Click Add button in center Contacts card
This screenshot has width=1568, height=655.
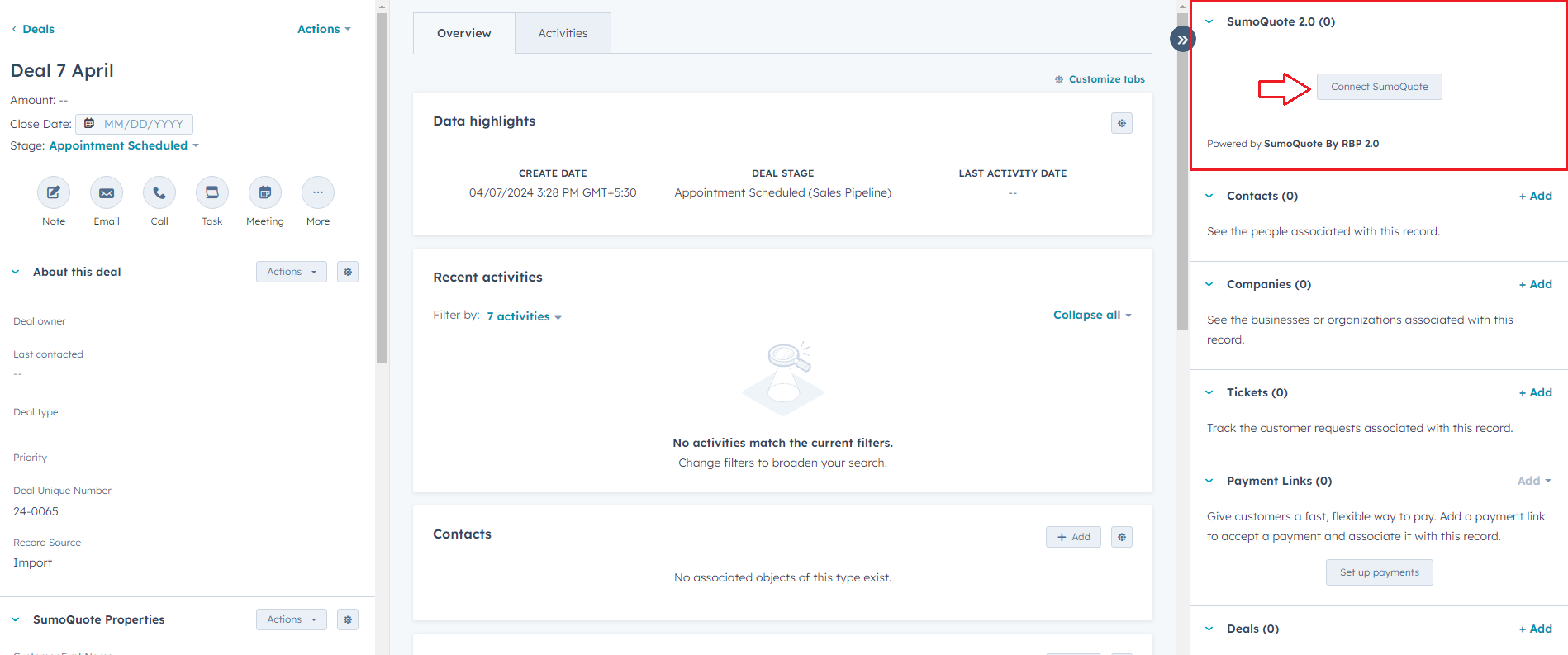tap(1073, 537)
